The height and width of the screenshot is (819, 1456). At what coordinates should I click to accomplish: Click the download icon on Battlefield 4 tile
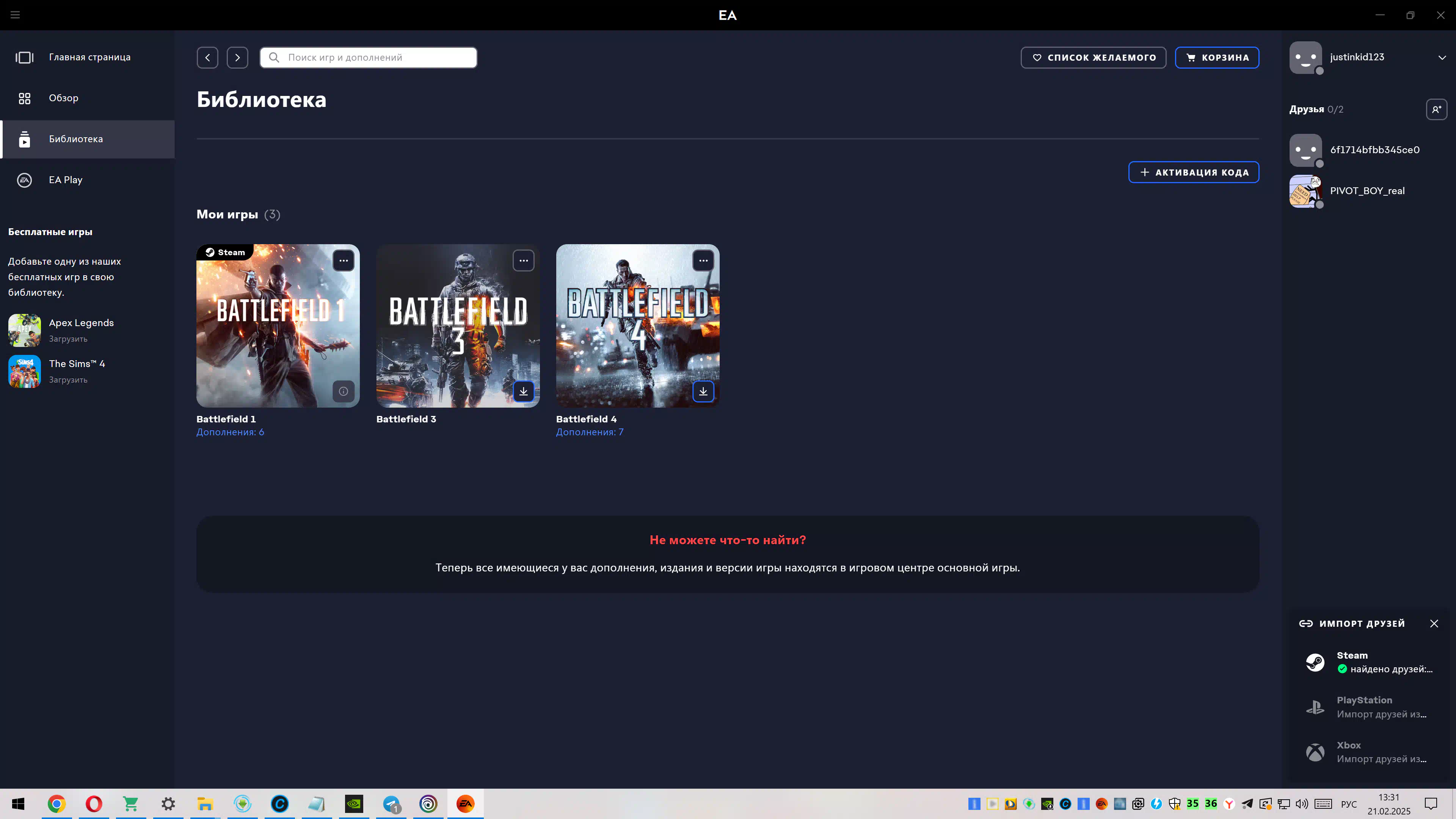703,391
